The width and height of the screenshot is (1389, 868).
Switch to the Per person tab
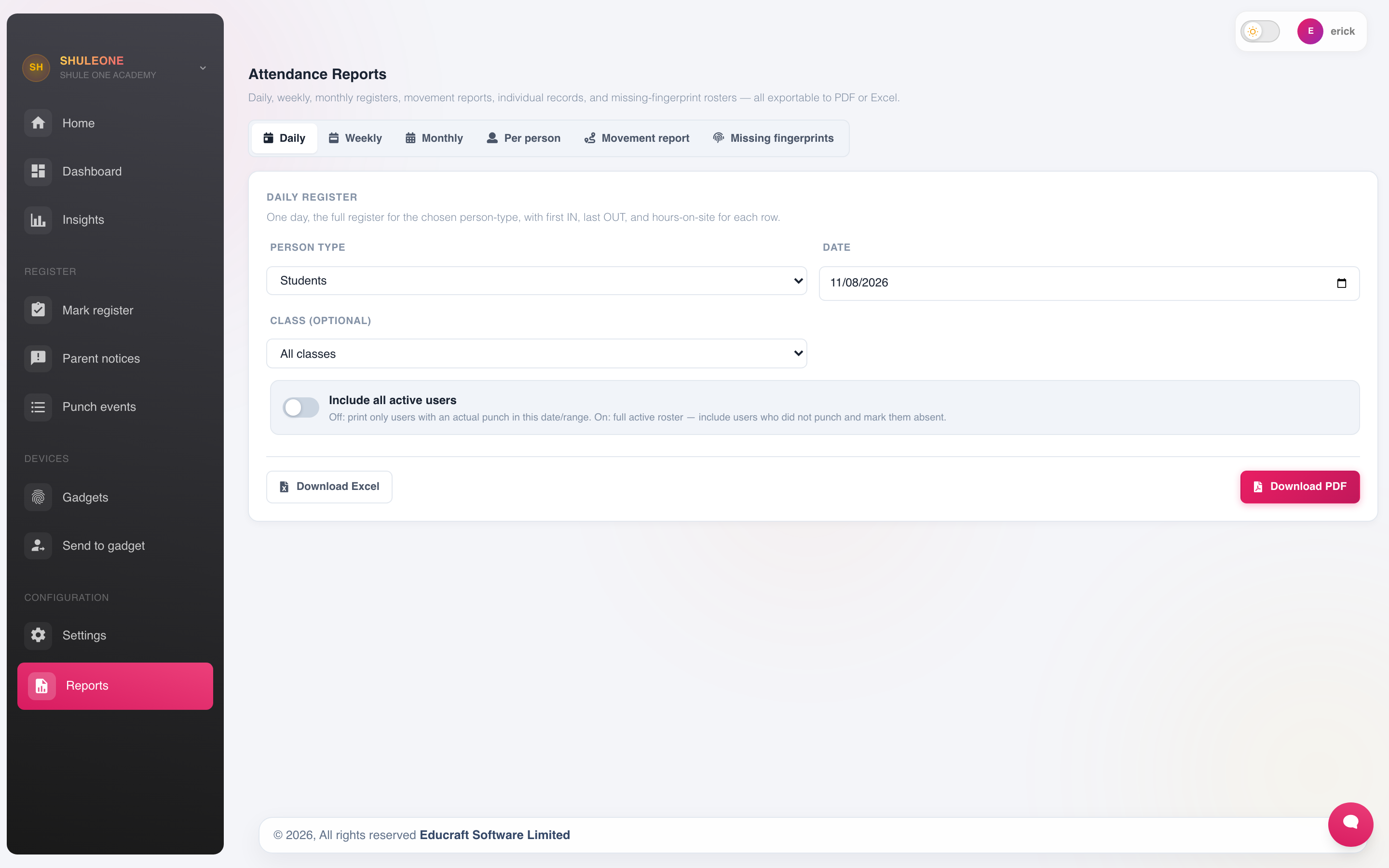523,138
